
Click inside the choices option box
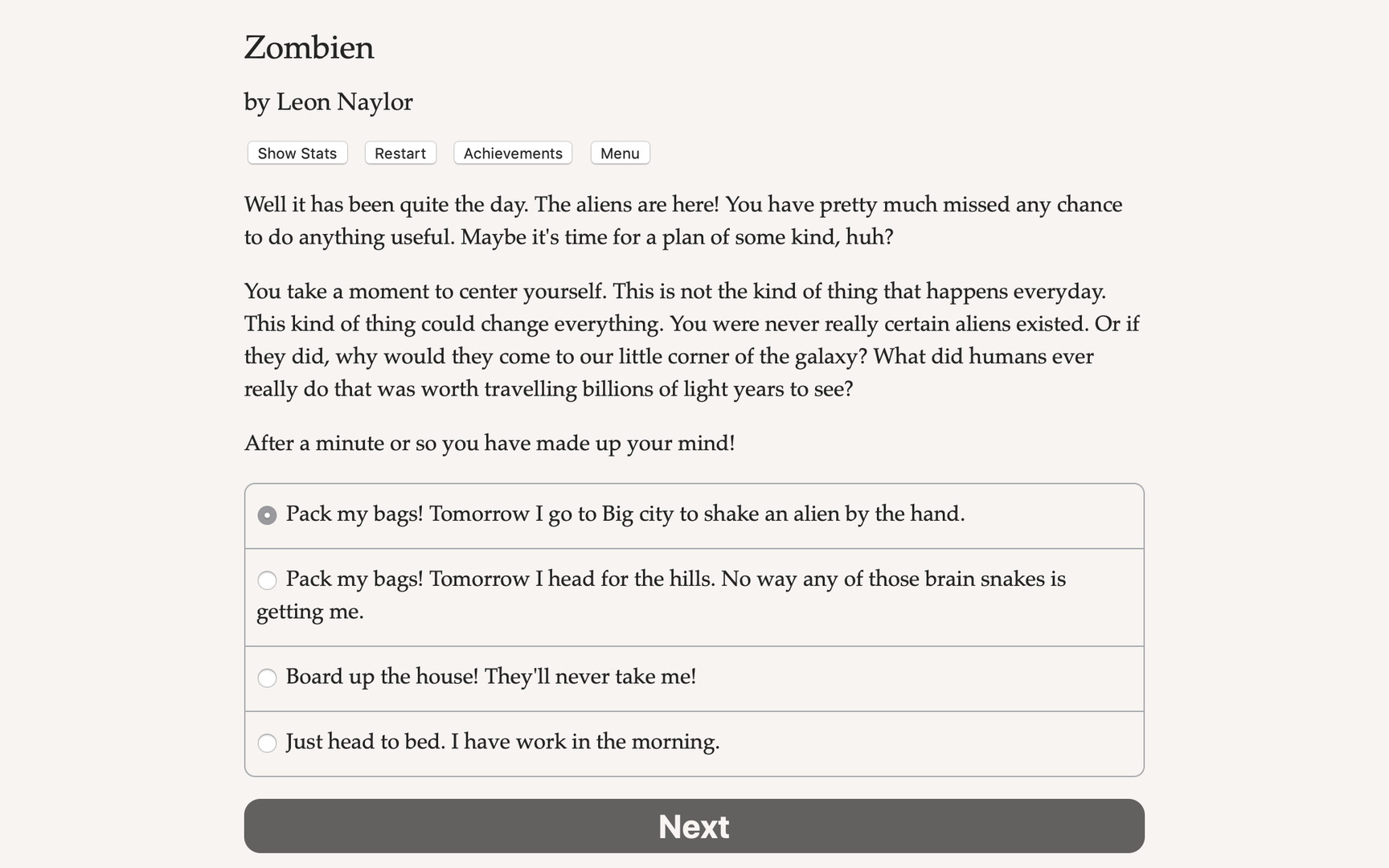pyautogui.click(x=694, y=628)
